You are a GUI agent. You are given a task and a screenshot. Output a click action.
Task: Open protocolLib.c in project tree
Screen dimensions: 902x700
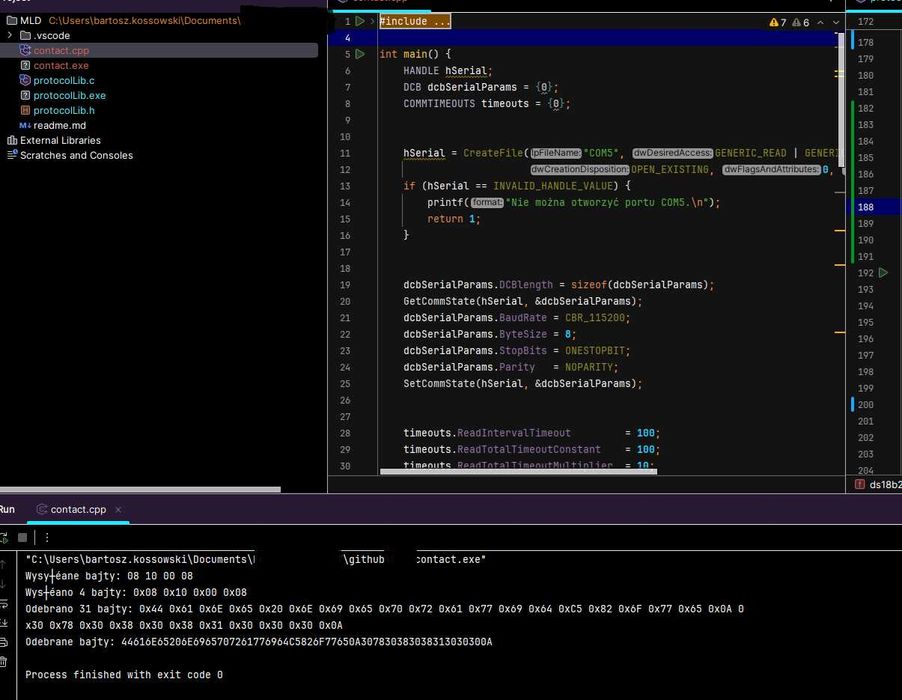(x=64, y=80)
